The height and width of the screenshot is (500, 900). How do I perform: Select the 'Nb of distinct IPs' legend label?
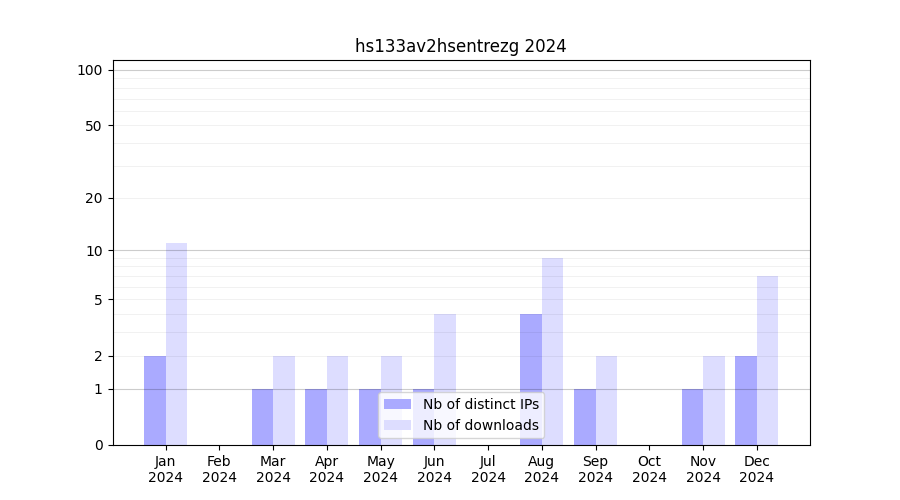click(480, 404)
